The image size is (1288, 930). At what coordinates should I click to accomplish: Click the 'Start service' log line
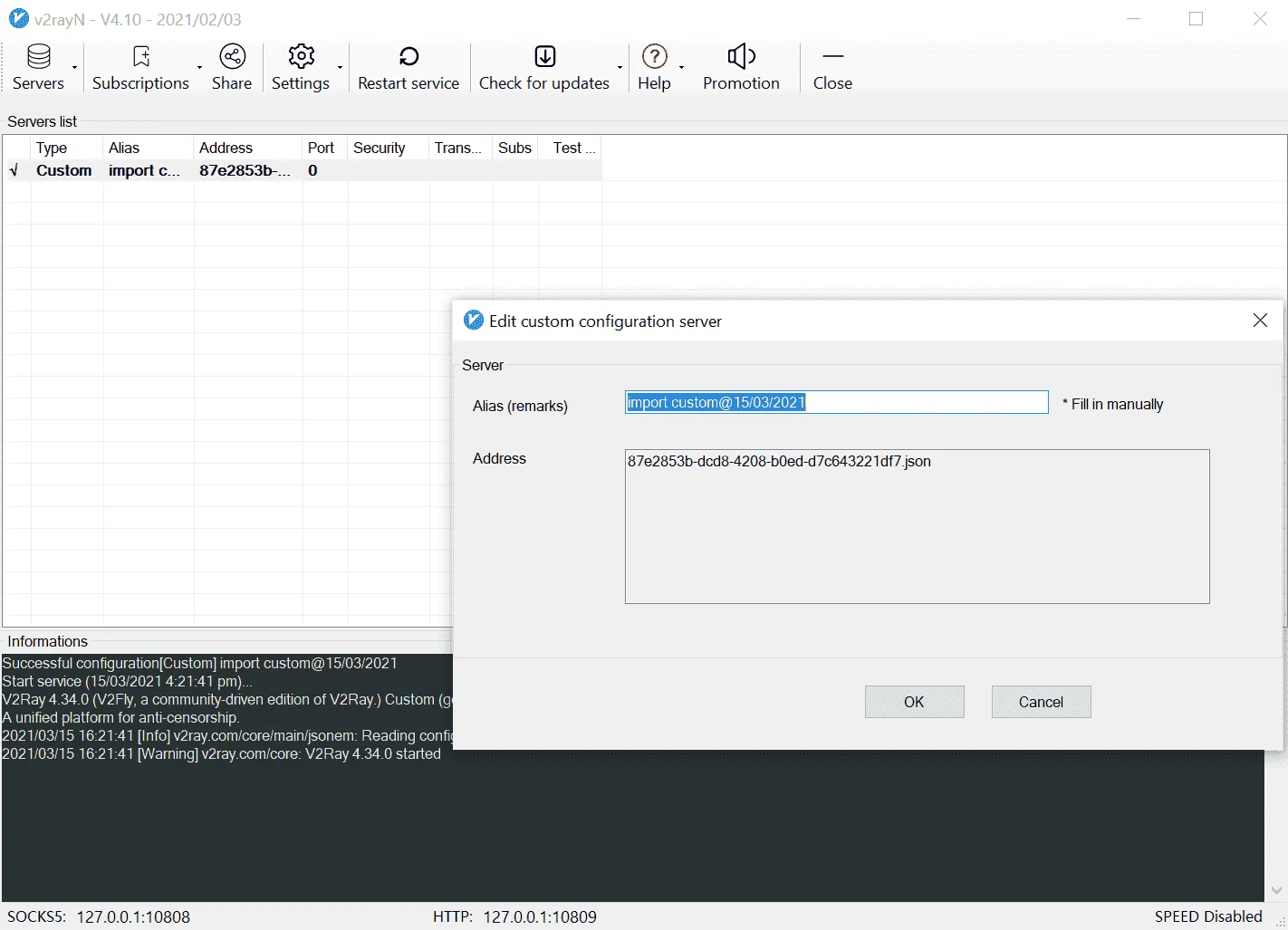(128, 681)
